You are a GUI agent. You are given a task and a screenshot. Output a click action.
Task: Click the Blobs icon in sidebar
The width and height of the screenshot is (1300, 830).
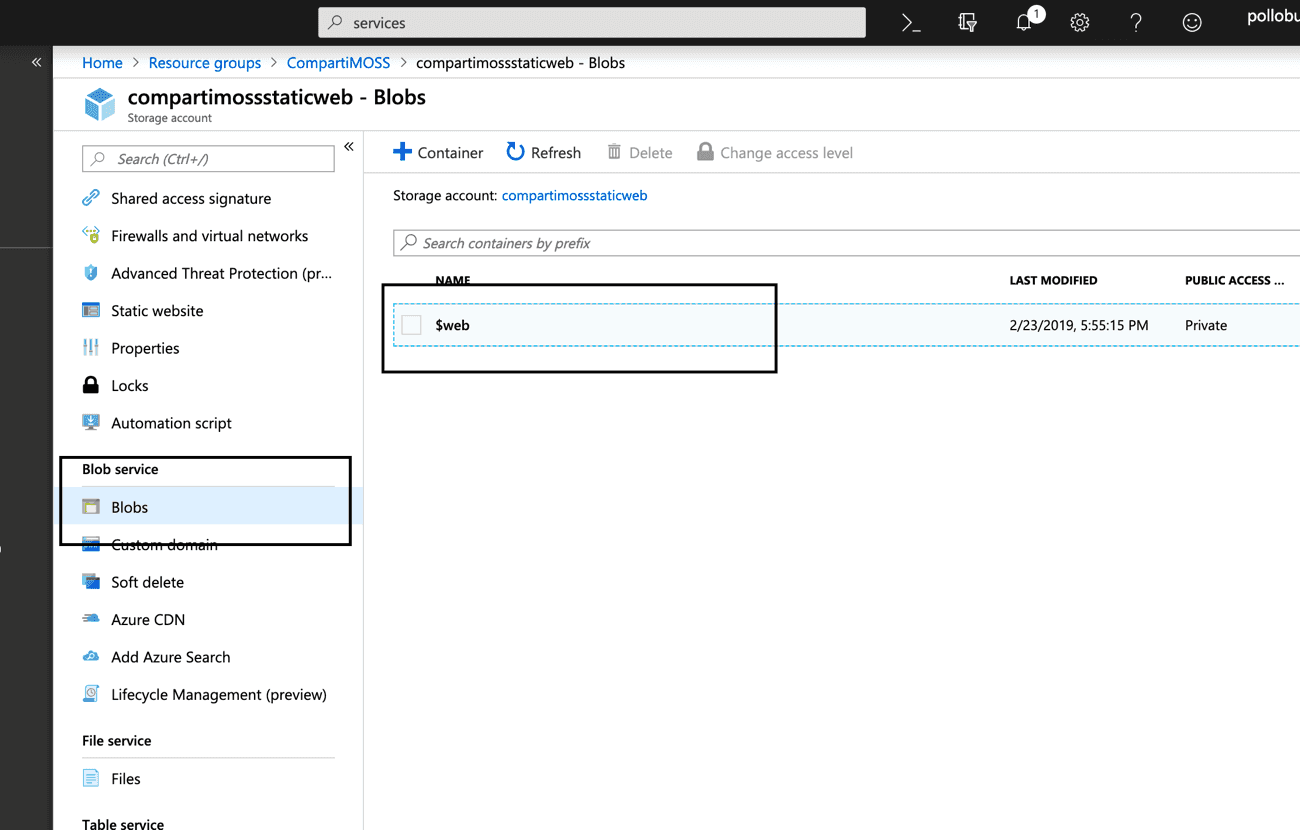91,507
